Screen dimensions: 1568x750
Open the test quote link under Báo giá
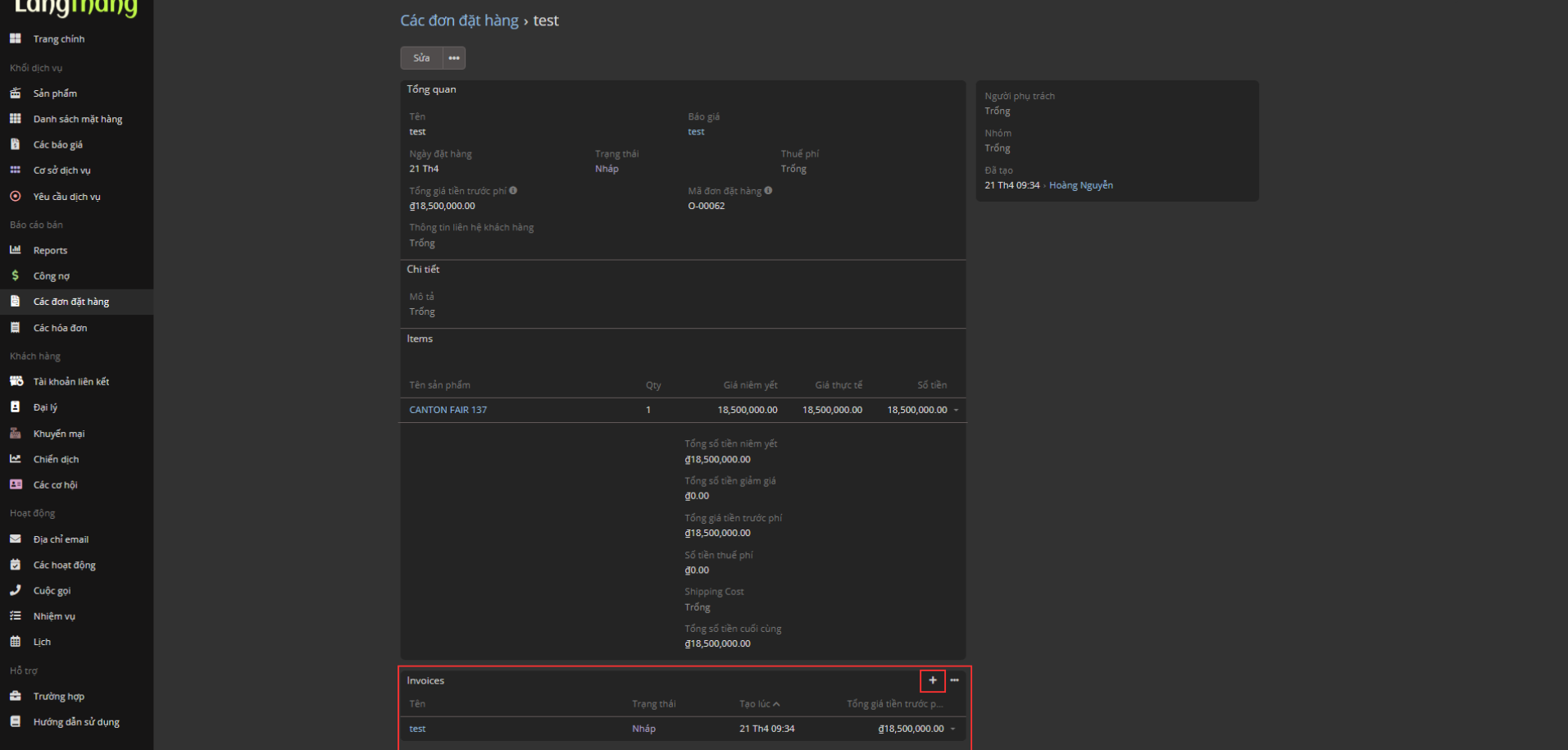pyautogui.click(x=696, y=132)
